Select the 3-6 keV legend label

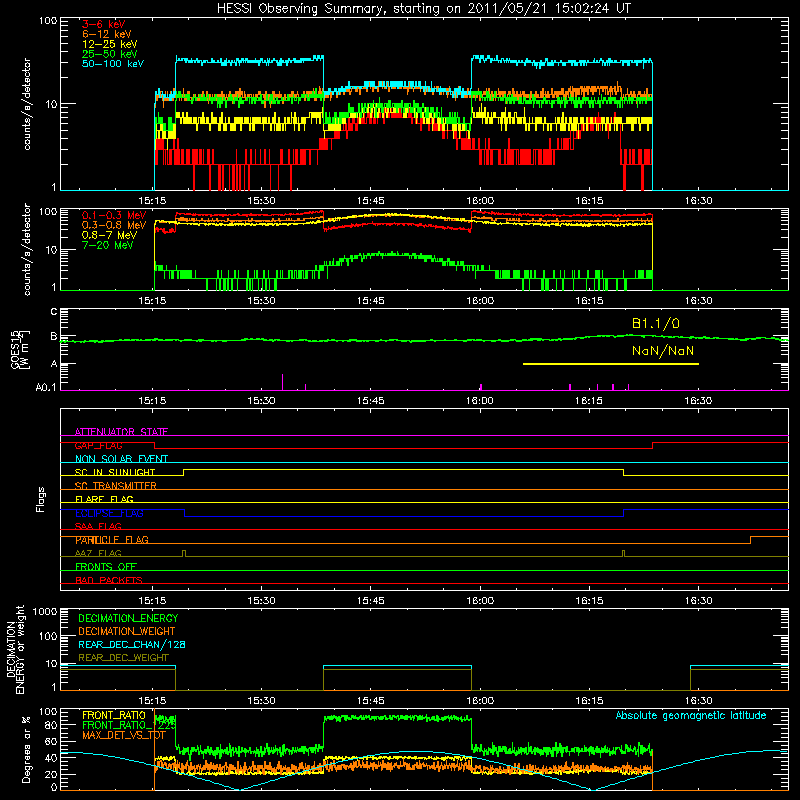pos(104,24)
